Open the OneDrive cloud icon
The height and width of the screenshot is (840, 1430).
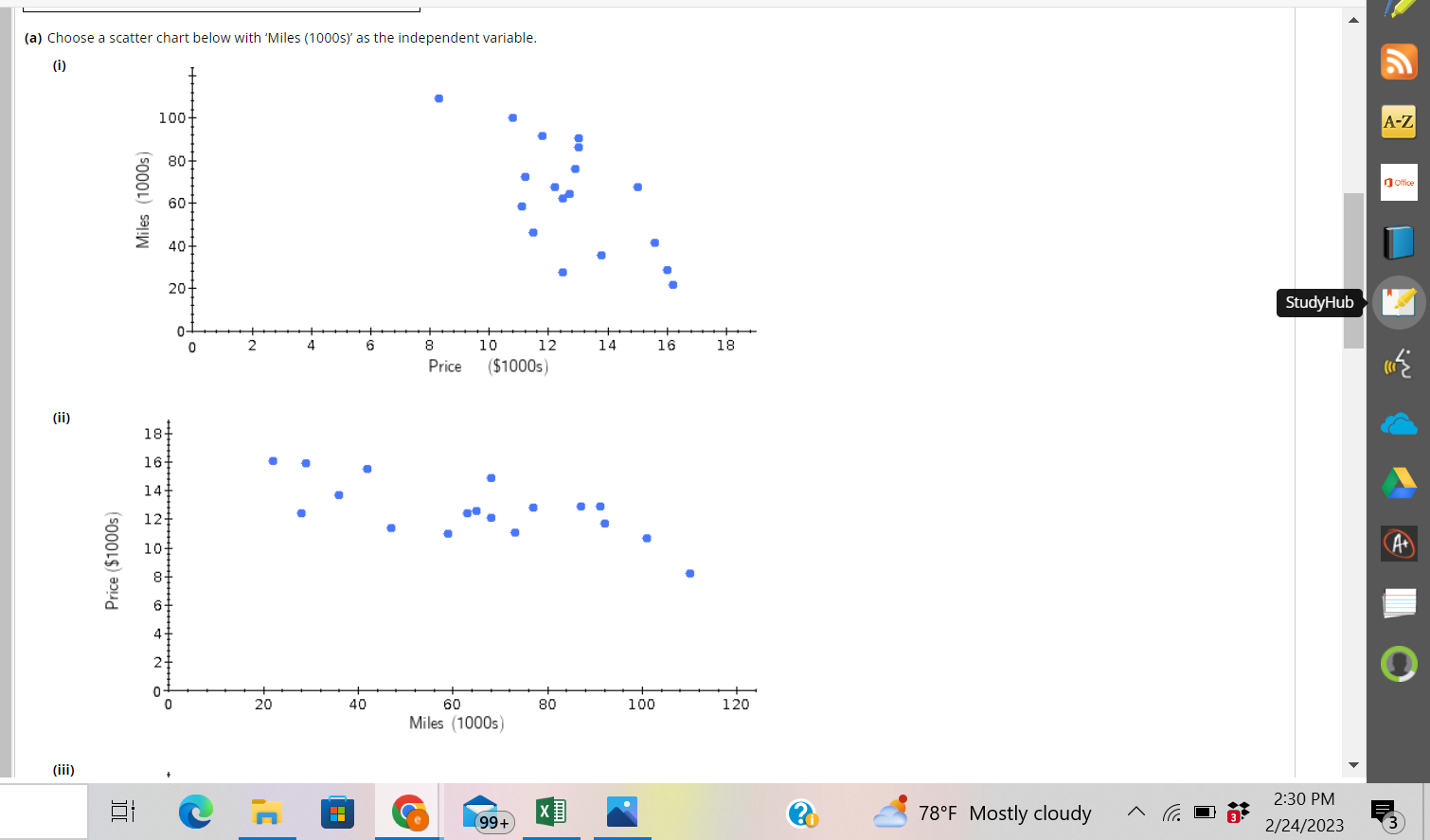coord(1399,423)
